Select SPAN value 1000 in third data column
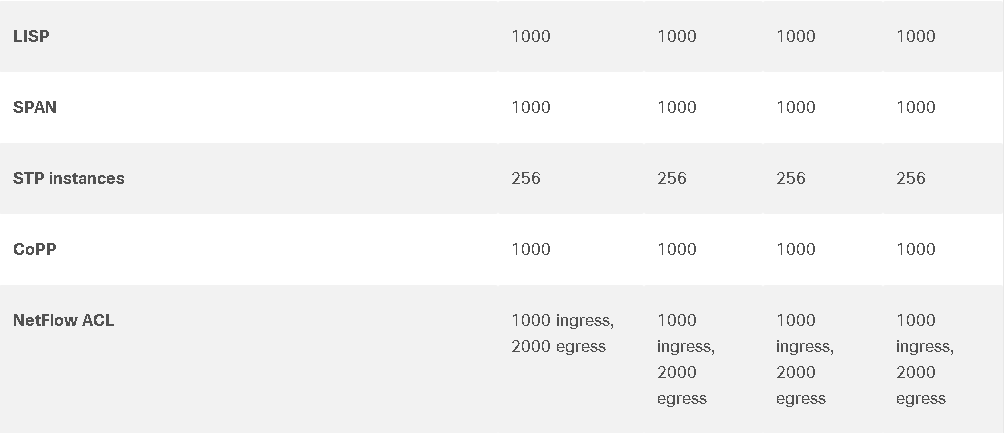Viewport: 1005px width, 433px height. tap(795, 108)
